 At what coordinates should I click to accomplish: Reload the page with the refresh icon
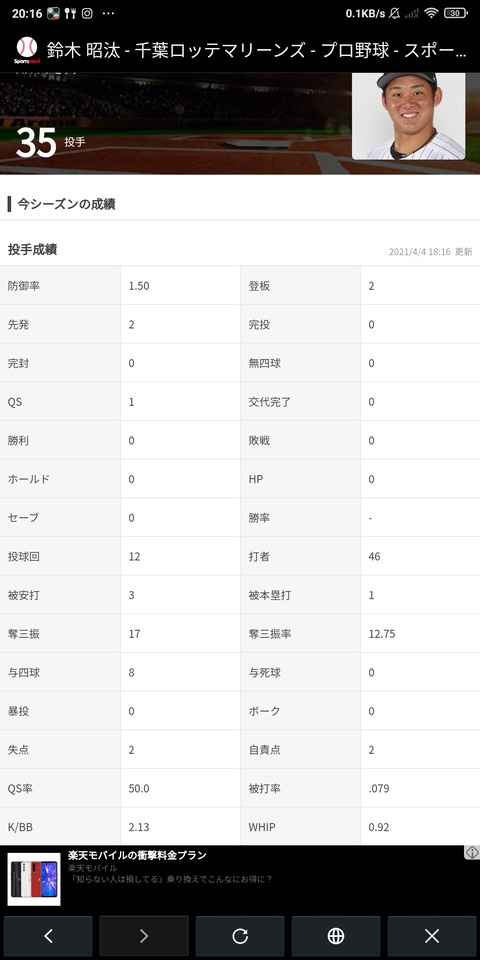240,936
